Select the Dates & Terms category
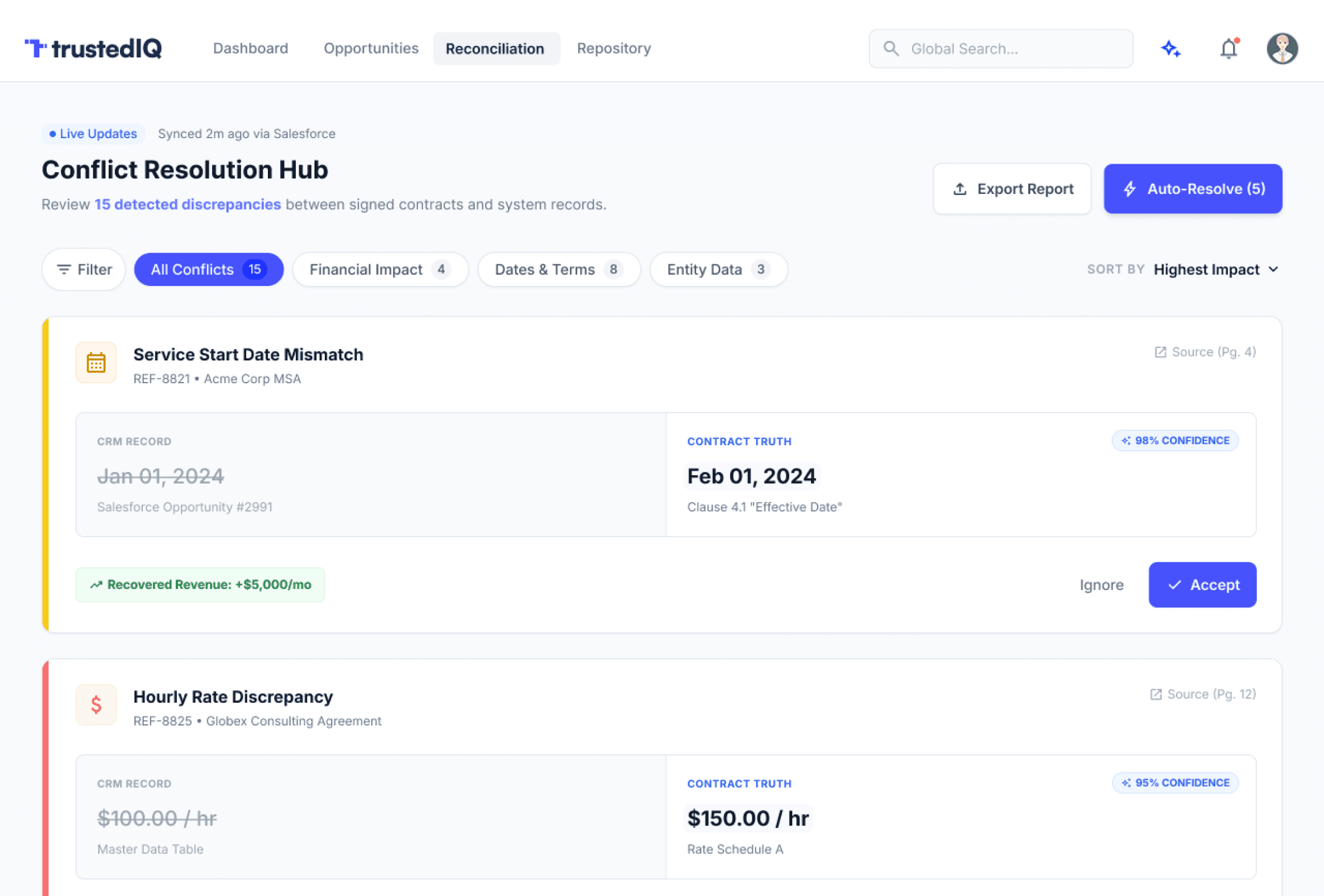The height and width of the screenshot is (896, 1324). tap(558, 269)
